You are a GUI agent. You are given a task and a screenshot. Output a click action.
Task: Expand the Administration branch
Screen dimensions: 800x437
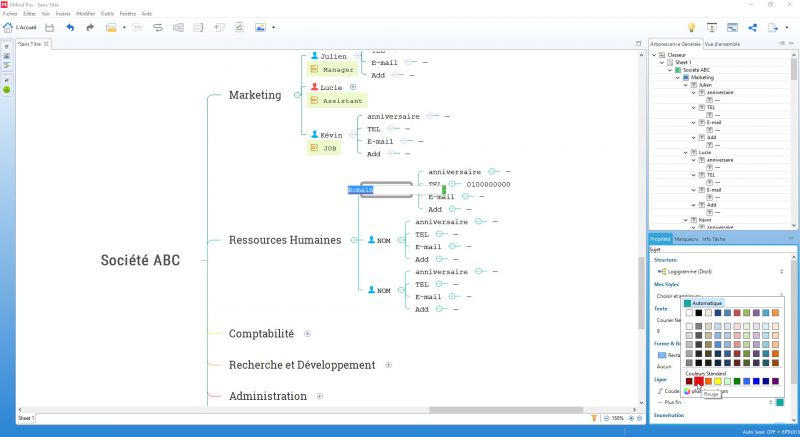(x=320, y=396)
